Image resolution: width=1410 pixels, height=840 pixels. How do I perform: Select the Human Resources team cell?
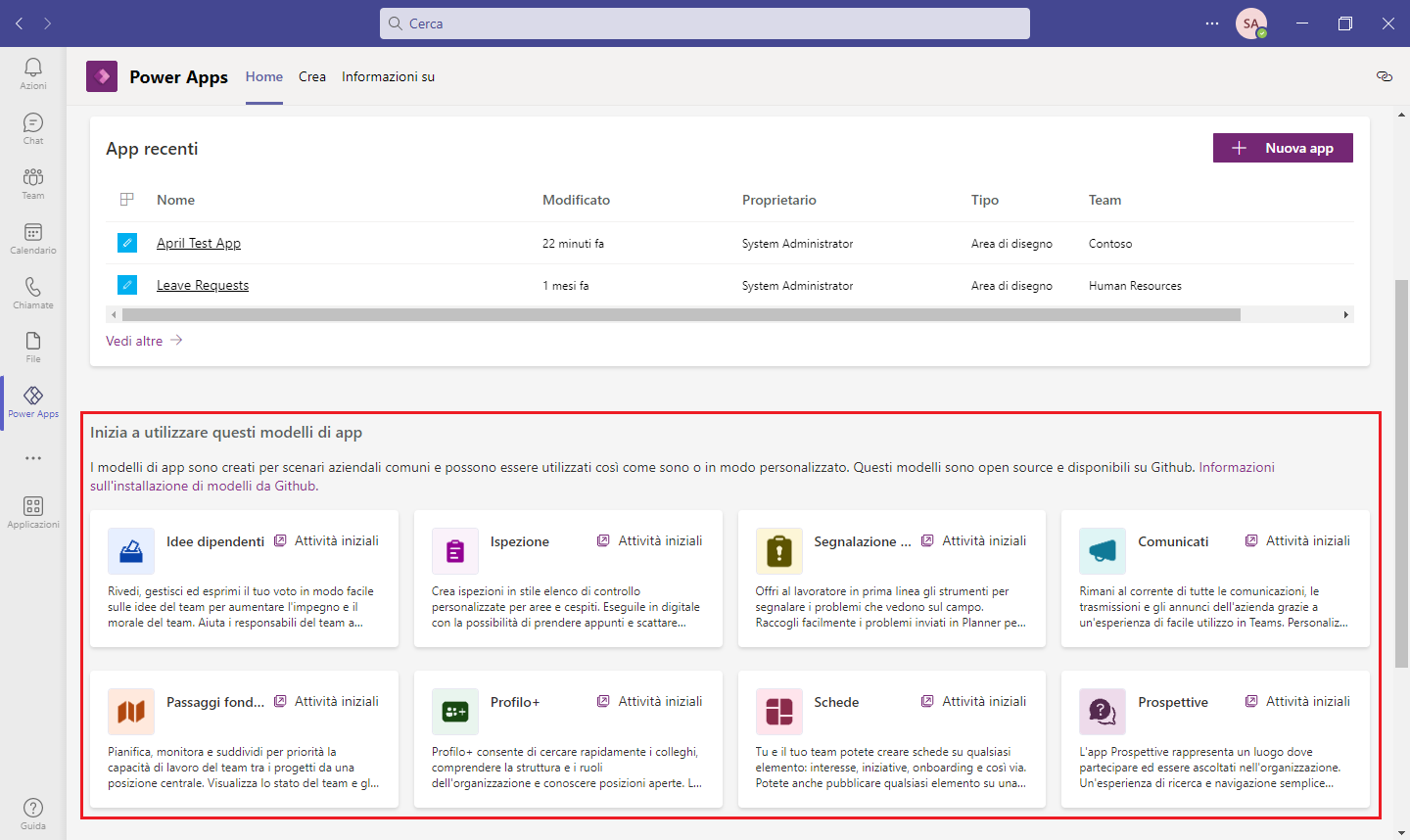pos(1135,286)
